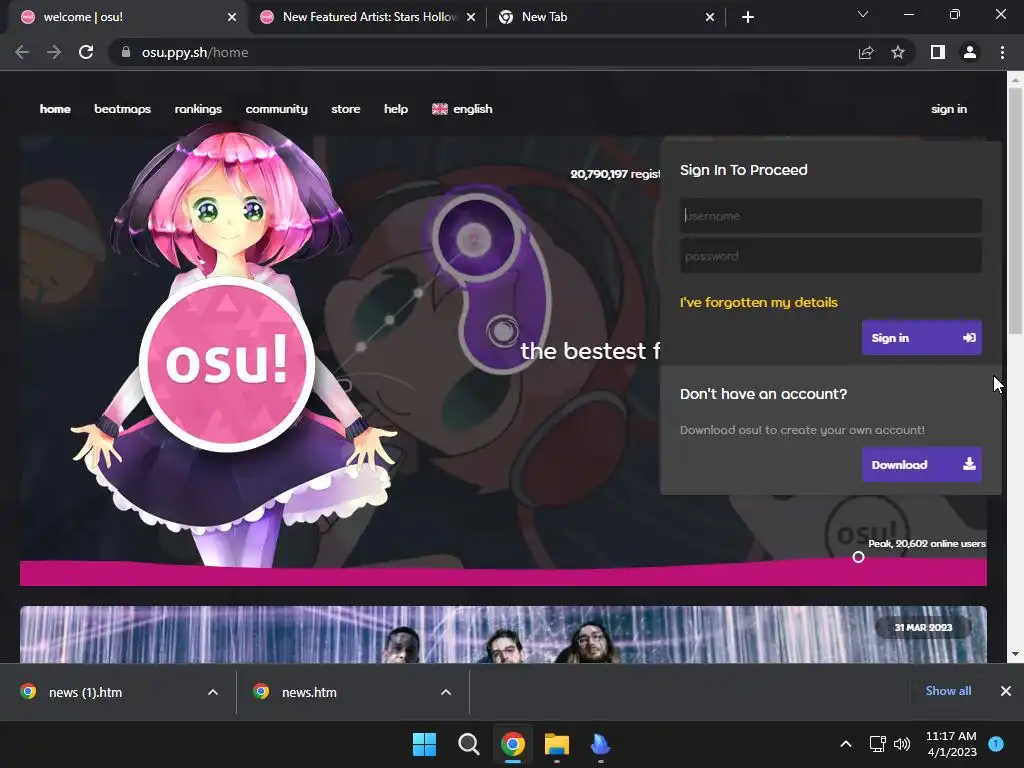Open downloaded file news.htm
The width and height of the screenshot is (1024, 768).
(x=309, y=692)
